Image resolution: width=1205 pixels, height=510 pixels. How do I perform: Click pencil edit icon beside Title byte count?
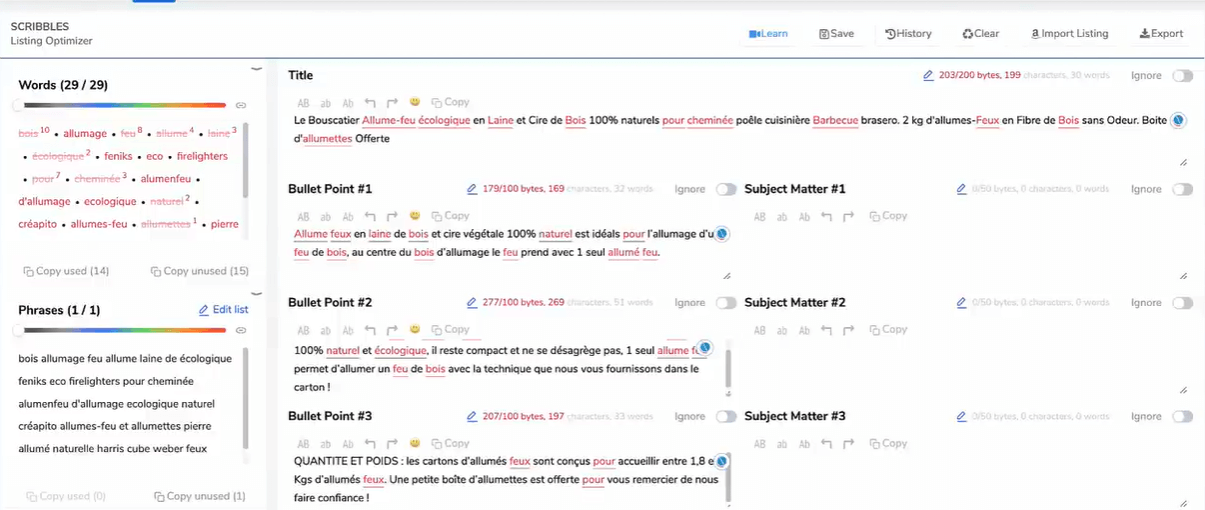[x=928, y=76]
